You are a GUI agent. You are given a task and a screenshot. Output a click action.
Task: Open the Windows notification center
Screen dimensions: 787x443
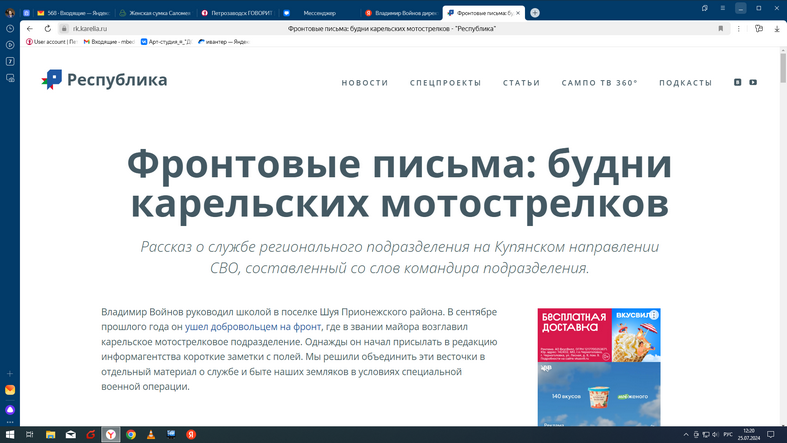click(770, 434)
